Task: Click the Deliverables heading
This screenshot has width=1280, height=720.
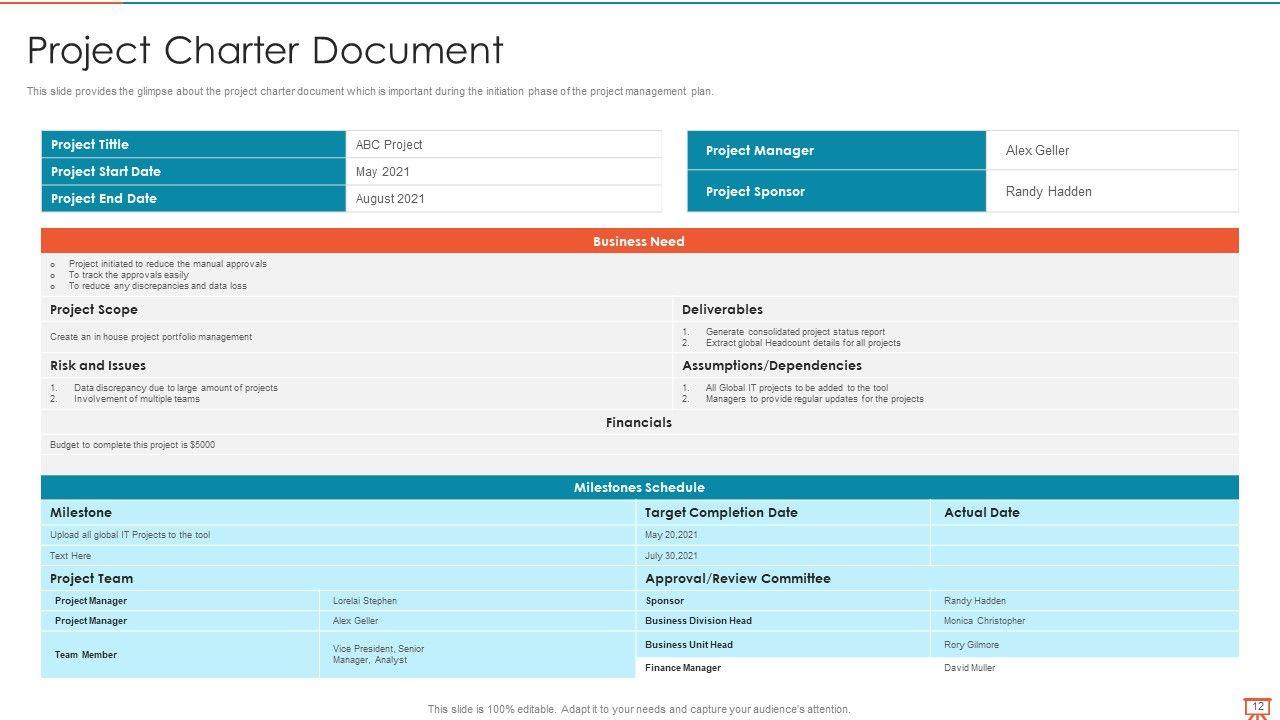Action: click(x=722, y=310)
